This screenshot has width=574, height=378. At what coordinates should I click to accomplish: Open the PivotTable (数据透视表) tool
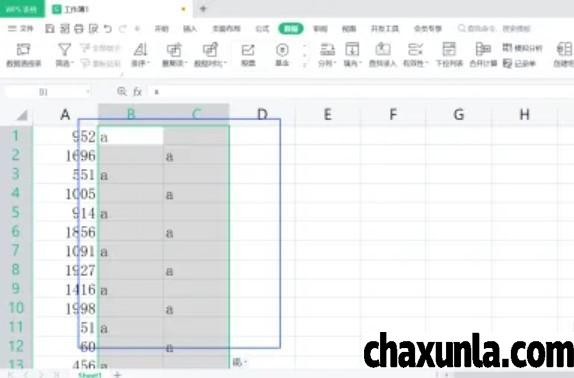tap(24, 55)
